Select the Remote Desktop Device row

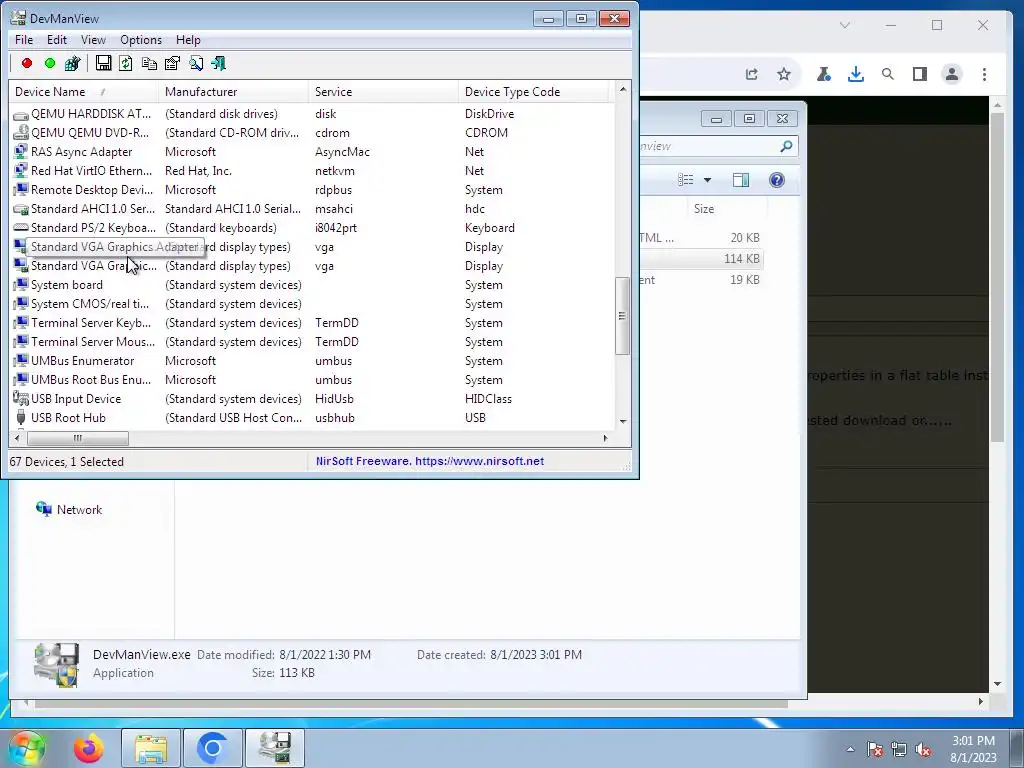point(312,189)
